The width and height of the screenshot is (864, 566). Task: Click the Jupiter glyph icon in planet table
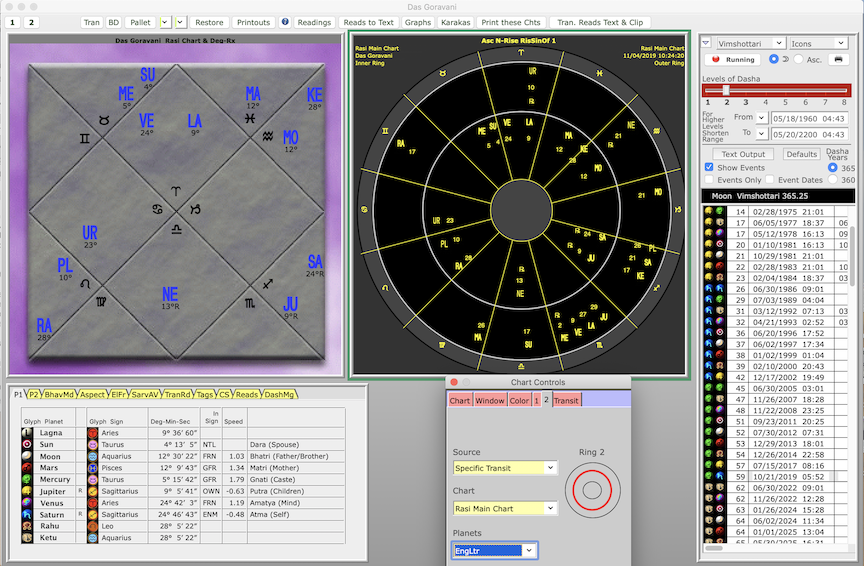click(27, 491)
